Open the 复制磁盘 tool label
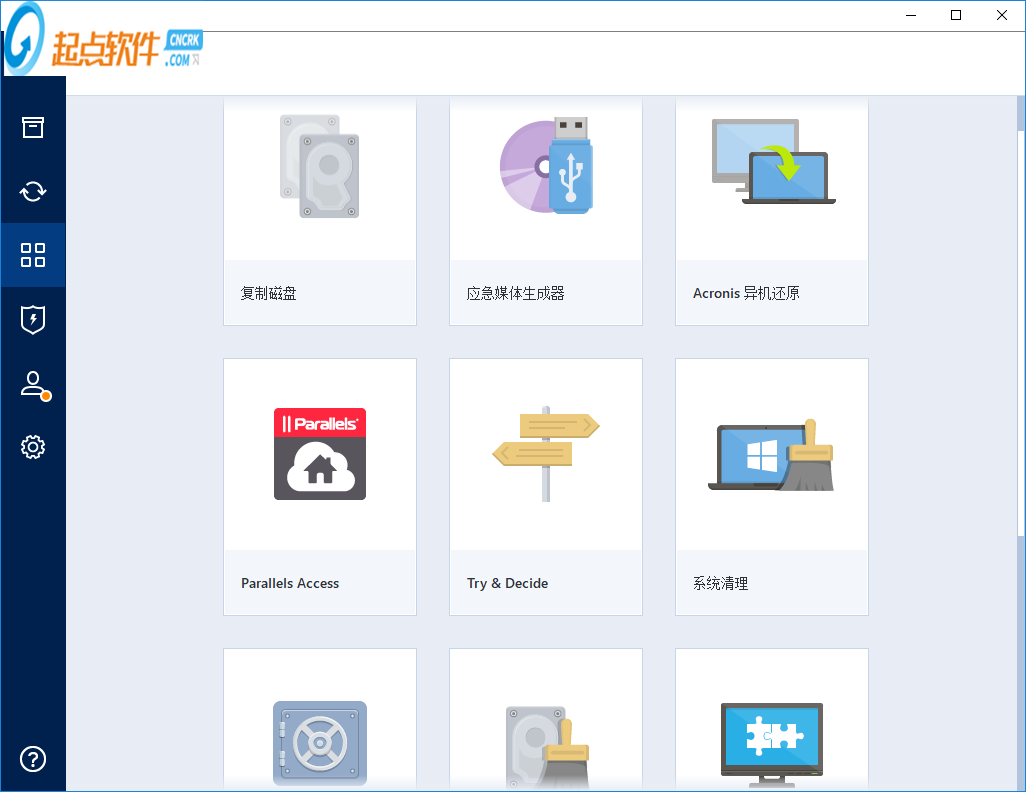1026x792 pixels. (268, 293)
